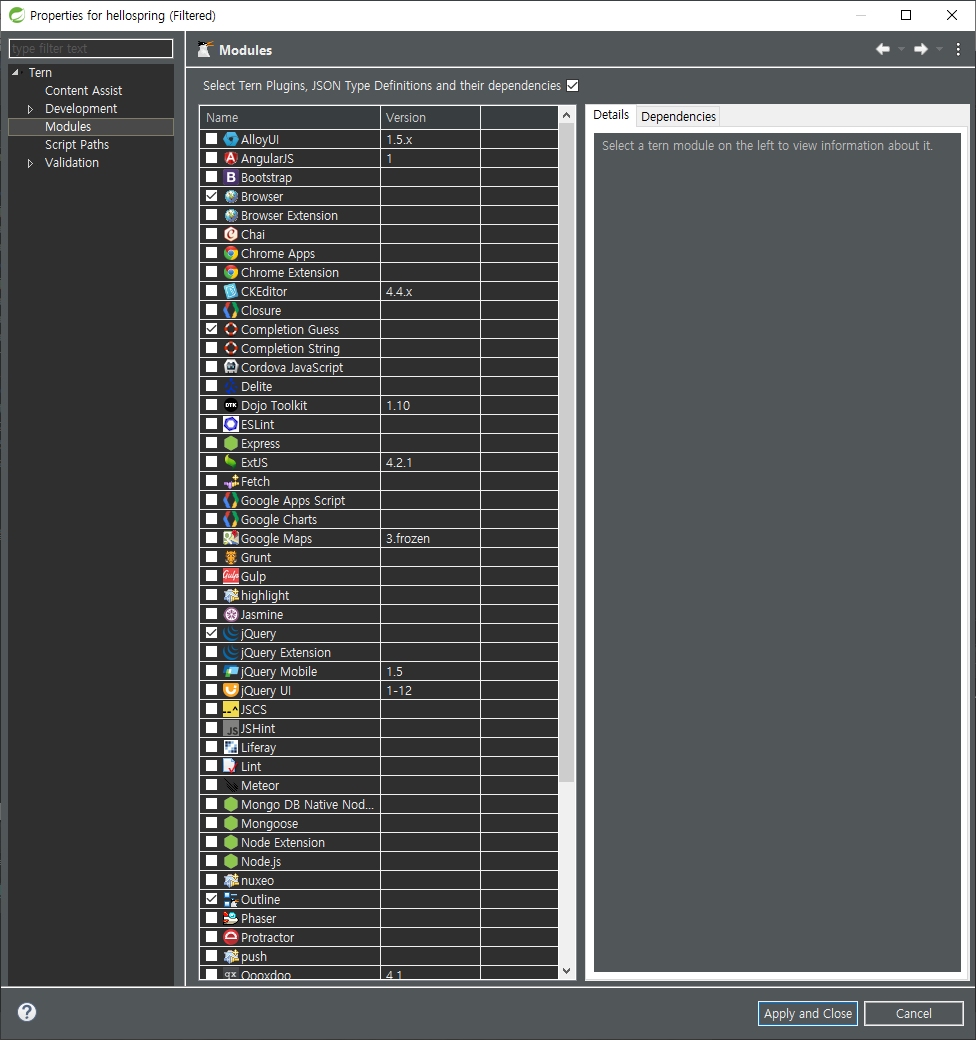This screenshot has width=976, height=1040.
Task: Click the Liferay icon
Action: point(231,748)
